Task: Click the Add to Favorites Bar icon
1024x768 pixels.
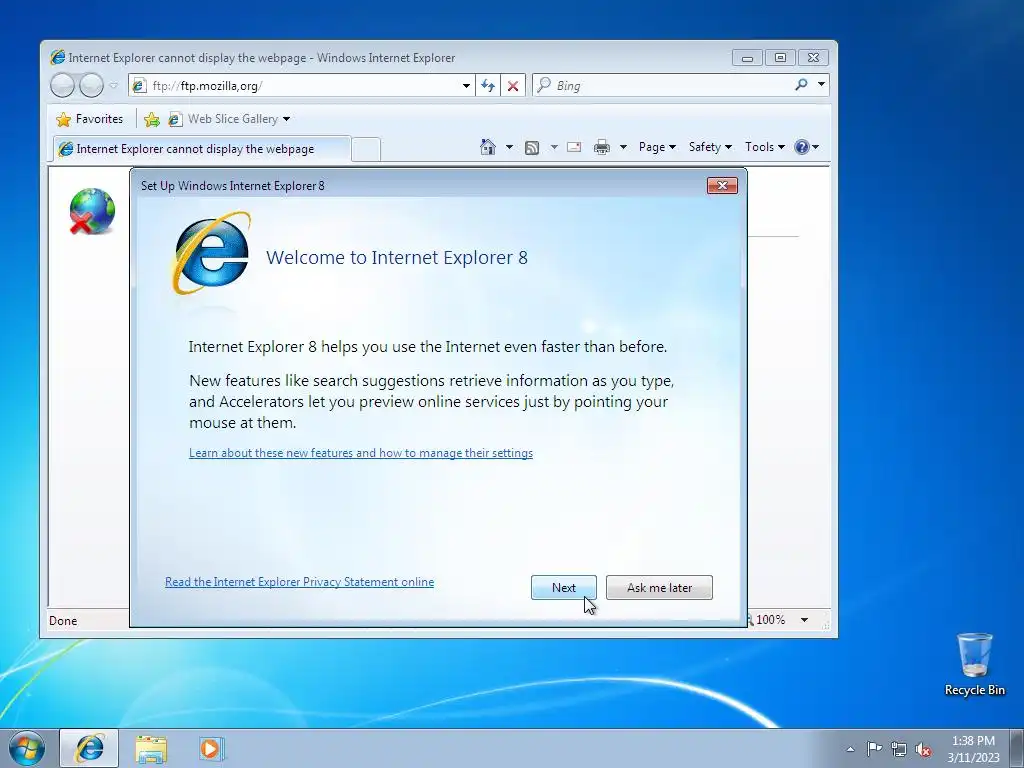Action: click(152, 119)
